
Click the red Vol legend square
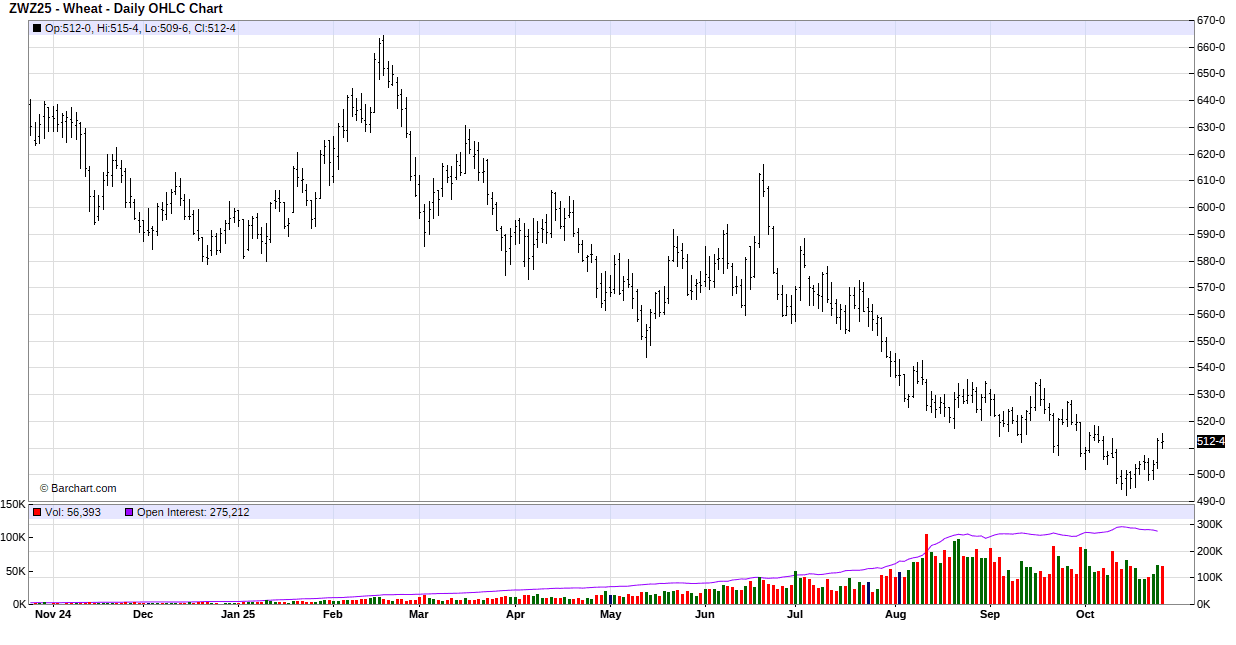coord(37,512)
